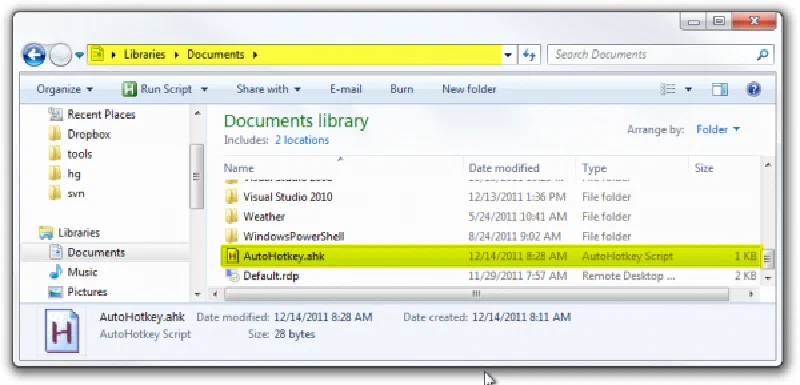The height and width of the screenshot is (385, 800).
Task: Click the Run Script button
Action: coord(157,89)
